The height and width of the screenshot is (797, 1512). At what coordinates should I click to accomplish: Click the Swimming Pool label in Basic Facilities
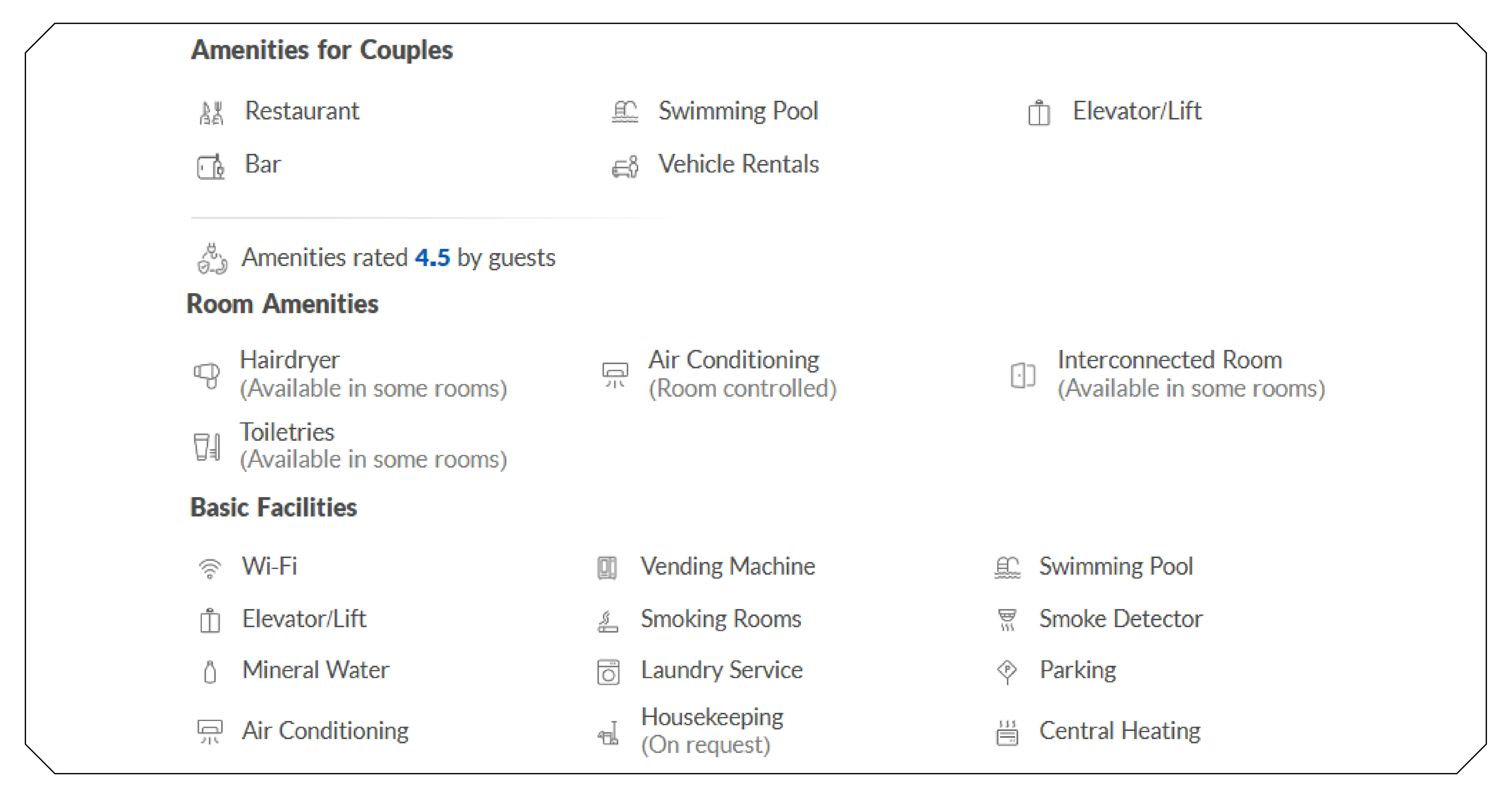[x=1116, y=567]
